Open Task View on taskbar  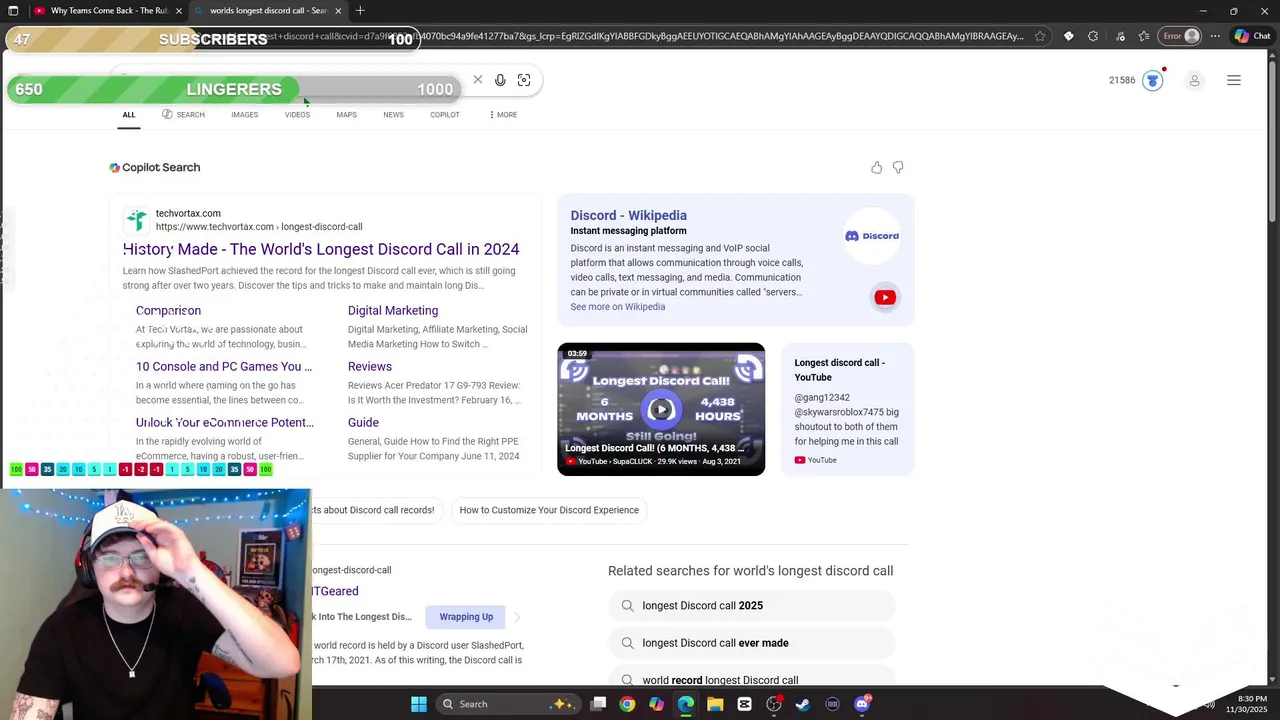point(598,704)
